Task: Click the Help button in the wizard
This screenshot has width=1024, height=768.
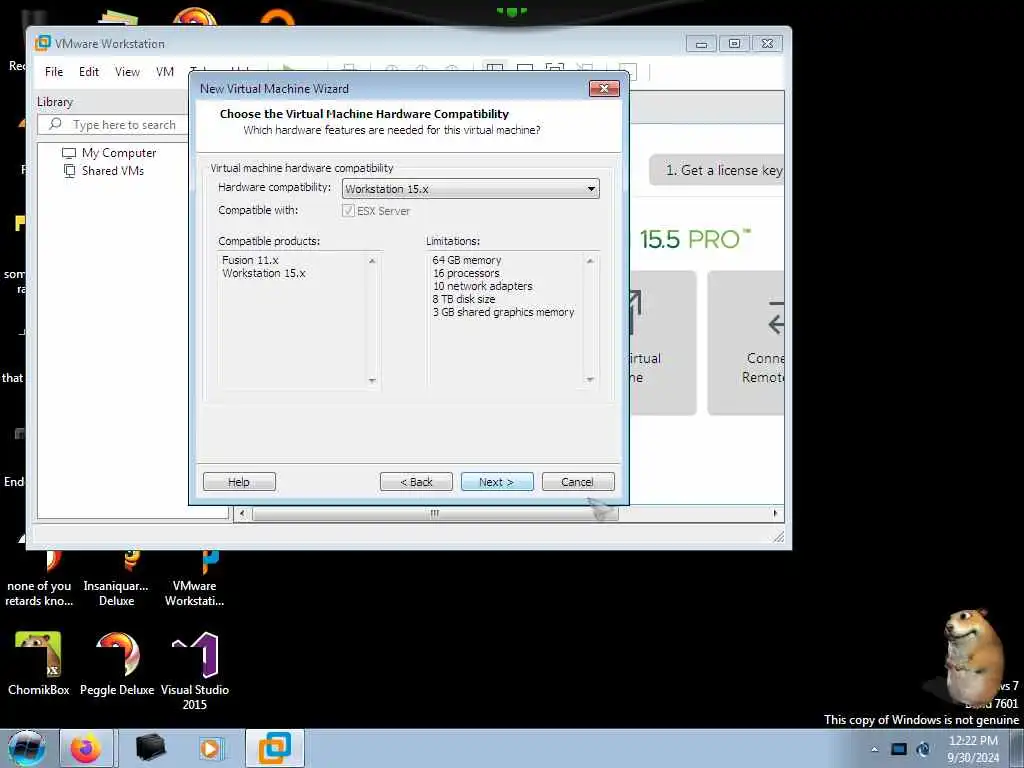Action: [x=239, y=482]
